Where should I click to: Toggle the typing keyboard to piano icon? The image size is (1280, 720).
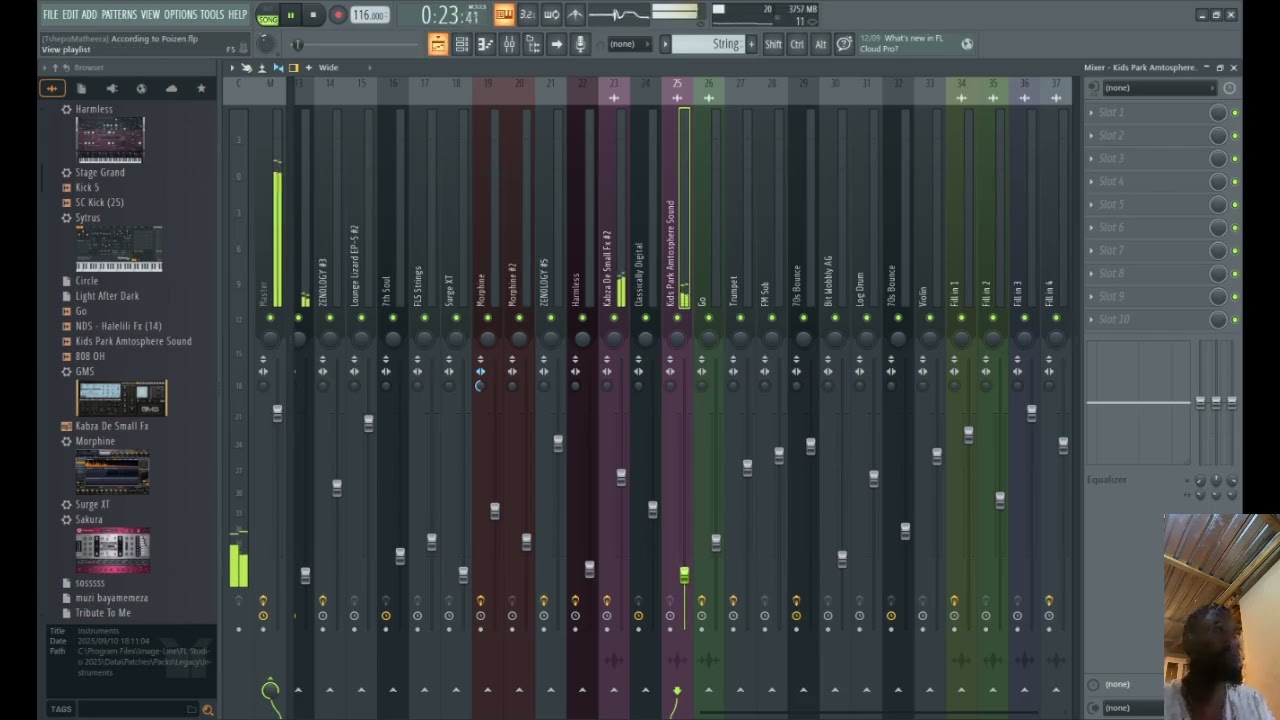(504, 14)
